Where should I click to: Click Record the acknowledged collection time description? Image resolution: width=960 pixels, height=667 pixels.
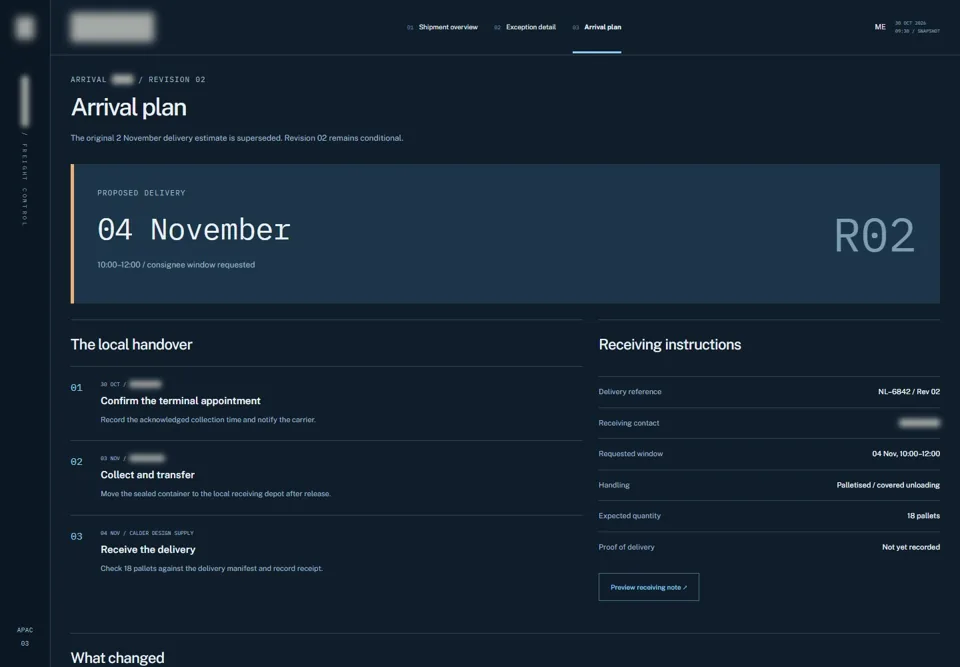(208, 420)
